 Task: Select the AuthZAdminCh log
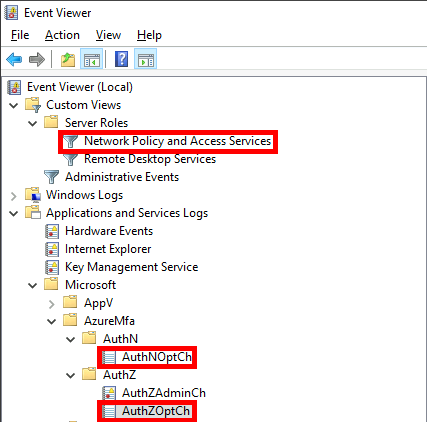point(164,393)
